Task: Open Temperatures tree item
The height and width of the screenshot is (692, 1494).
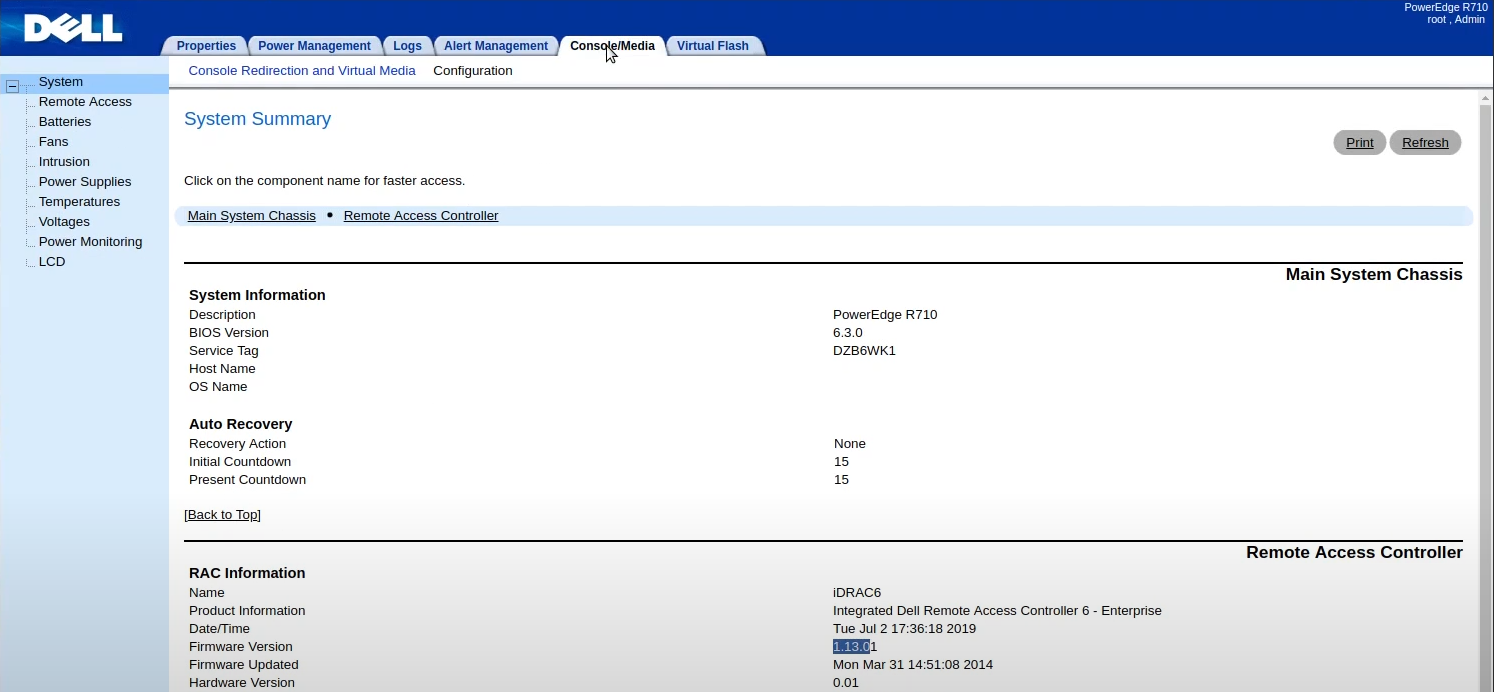Action: [x=79, y=202]
